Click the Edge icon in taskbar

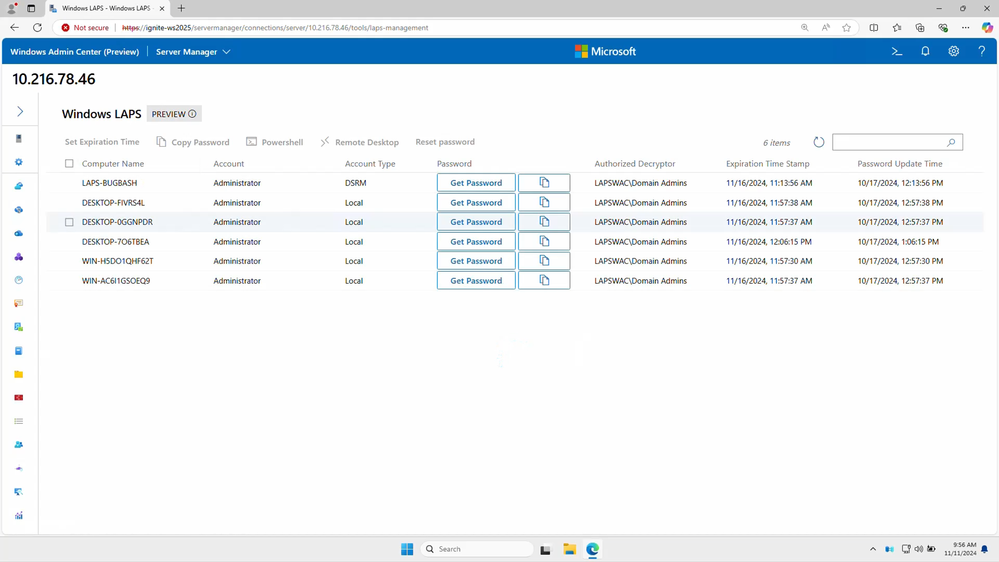tap(593, 549)
